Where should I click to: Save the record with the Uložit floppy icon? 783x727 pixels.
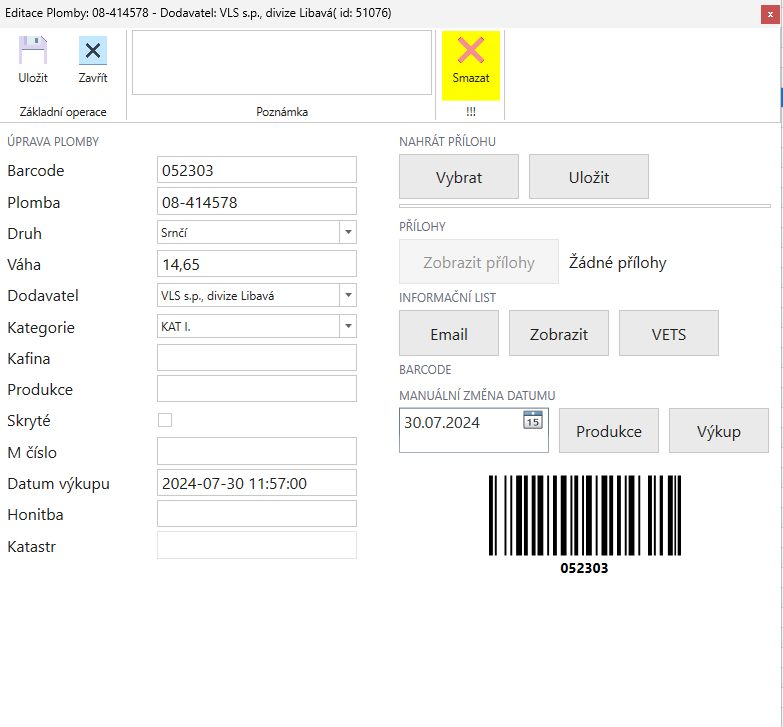click(33, 59)
